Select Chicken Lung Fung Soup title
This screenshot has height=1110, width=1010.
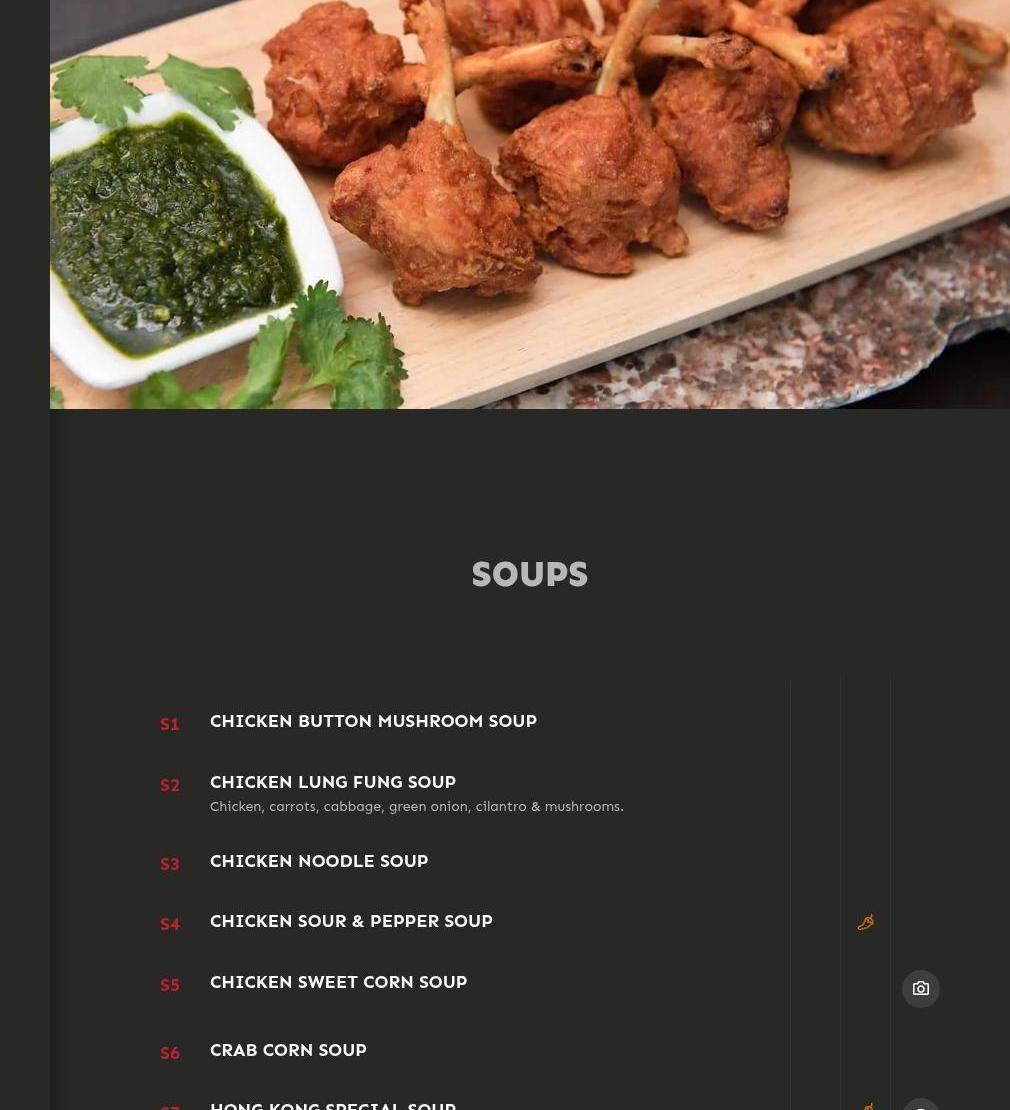tap(333, 782)
